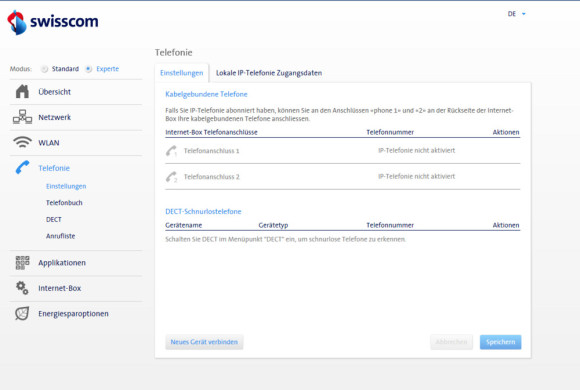Click the Energiesparoptionen leaf icon
The image size is (580, 390).
point(22,313)
